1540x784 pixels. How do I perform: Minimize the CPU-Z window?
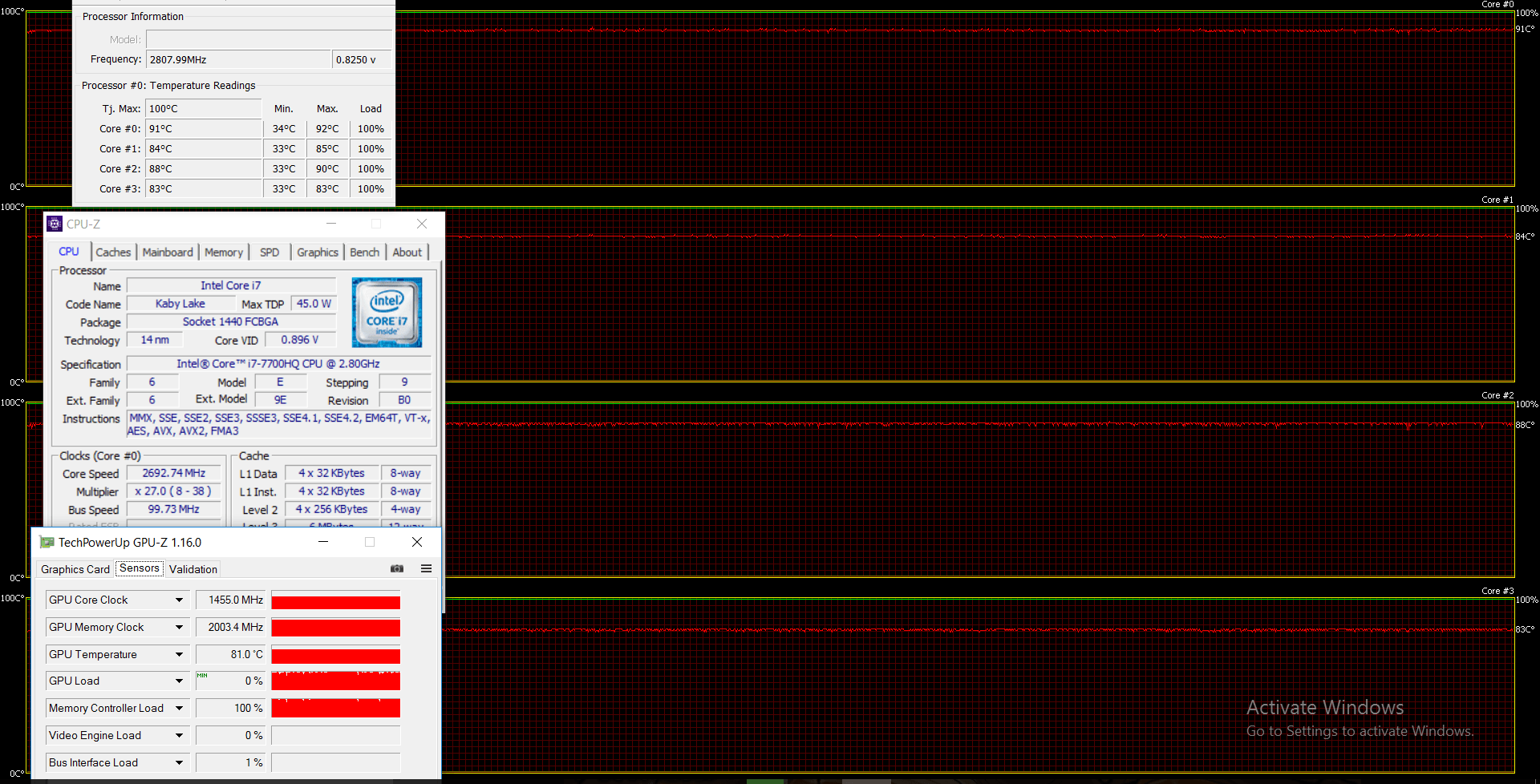pyautogui.click(x=331, y=224)
